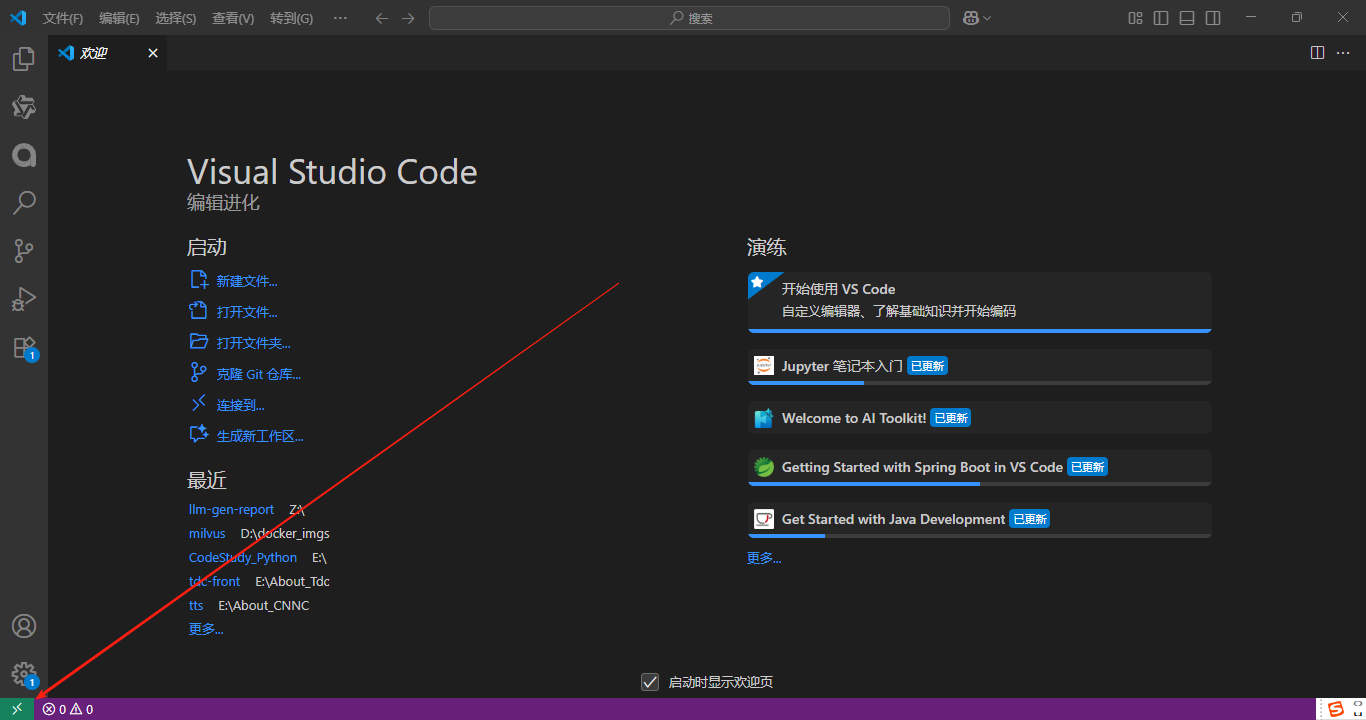The image size is (1366, 720).
Task: Click the Sogou input method S icon
Action: tap(1337, 709)
